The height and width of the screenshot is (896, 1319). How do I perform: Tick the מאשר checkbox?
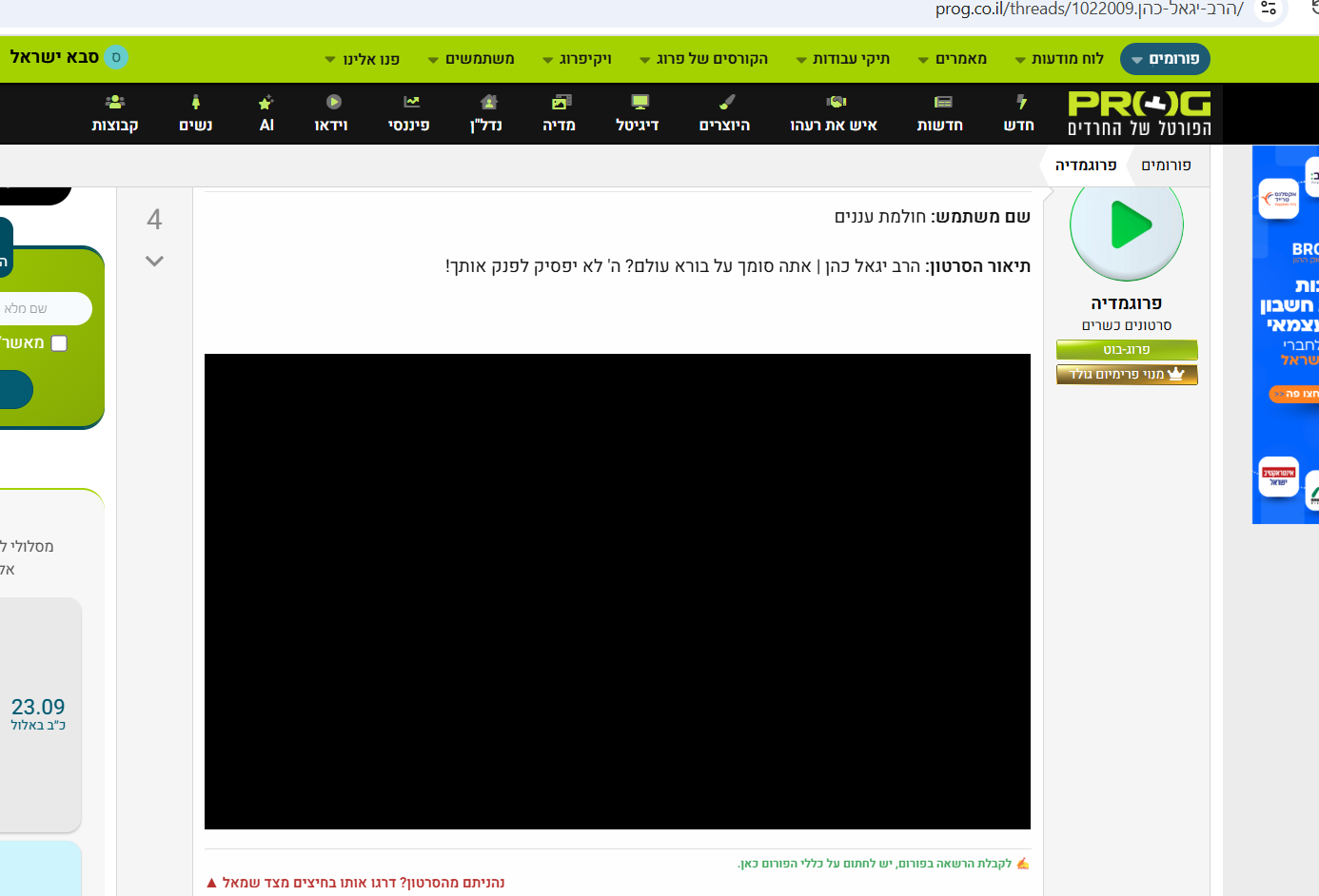(59, 343)
